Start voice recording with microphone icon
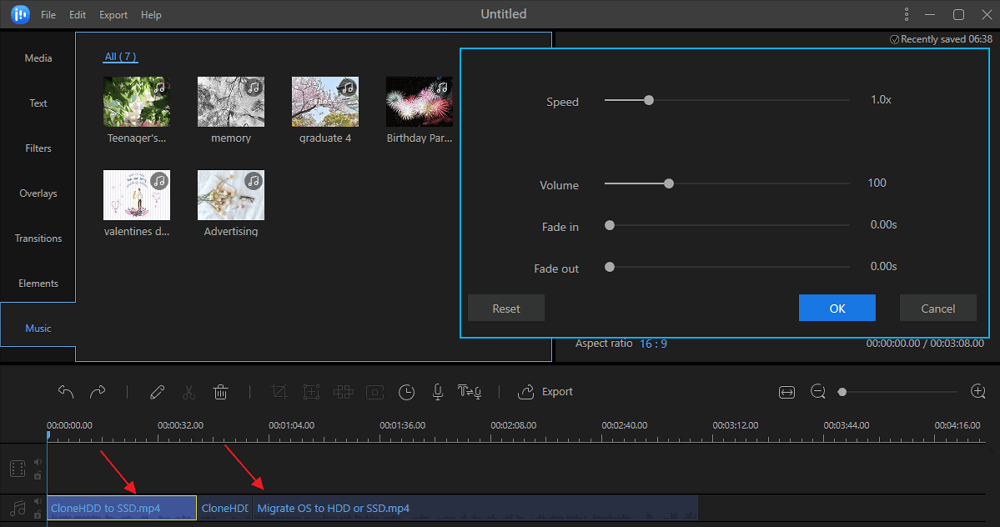The width and height of the screenshot is (1000, 527). coord(437,392)
